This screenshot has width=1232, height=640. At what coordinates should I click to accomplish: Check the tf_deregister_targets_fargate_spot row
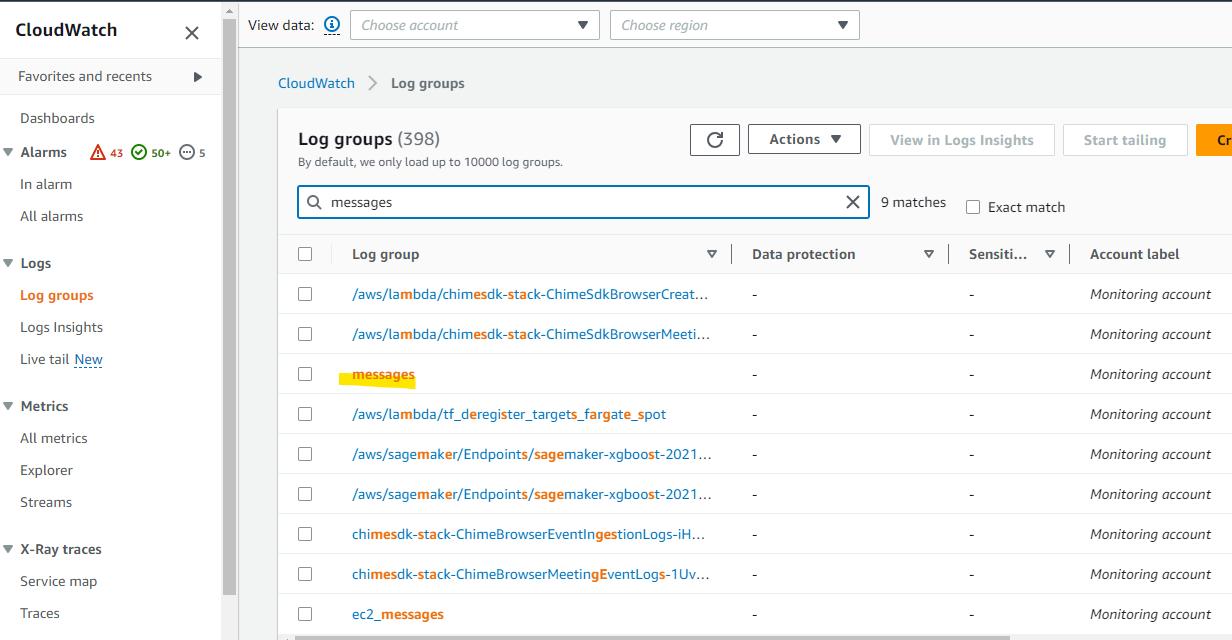click(x=305, y=414)
